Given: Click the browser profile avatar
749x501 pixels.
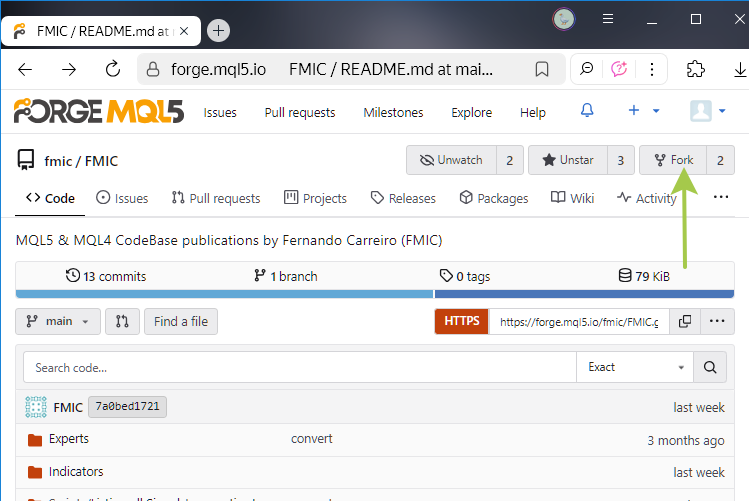Looking at the screenshot, I should pyautogui.click(x=564, y=20).
